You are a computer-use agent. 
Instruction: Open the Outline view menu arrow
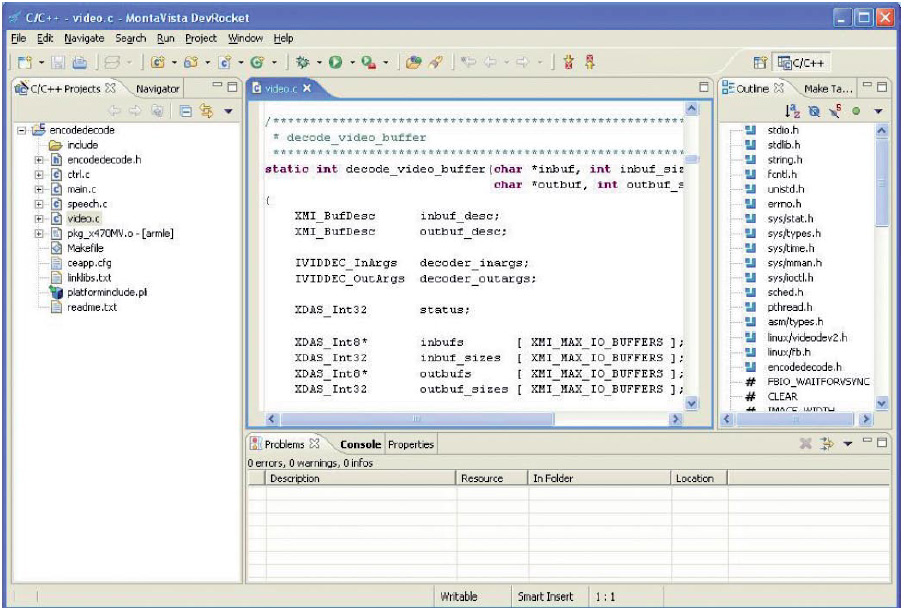(878, 111)
